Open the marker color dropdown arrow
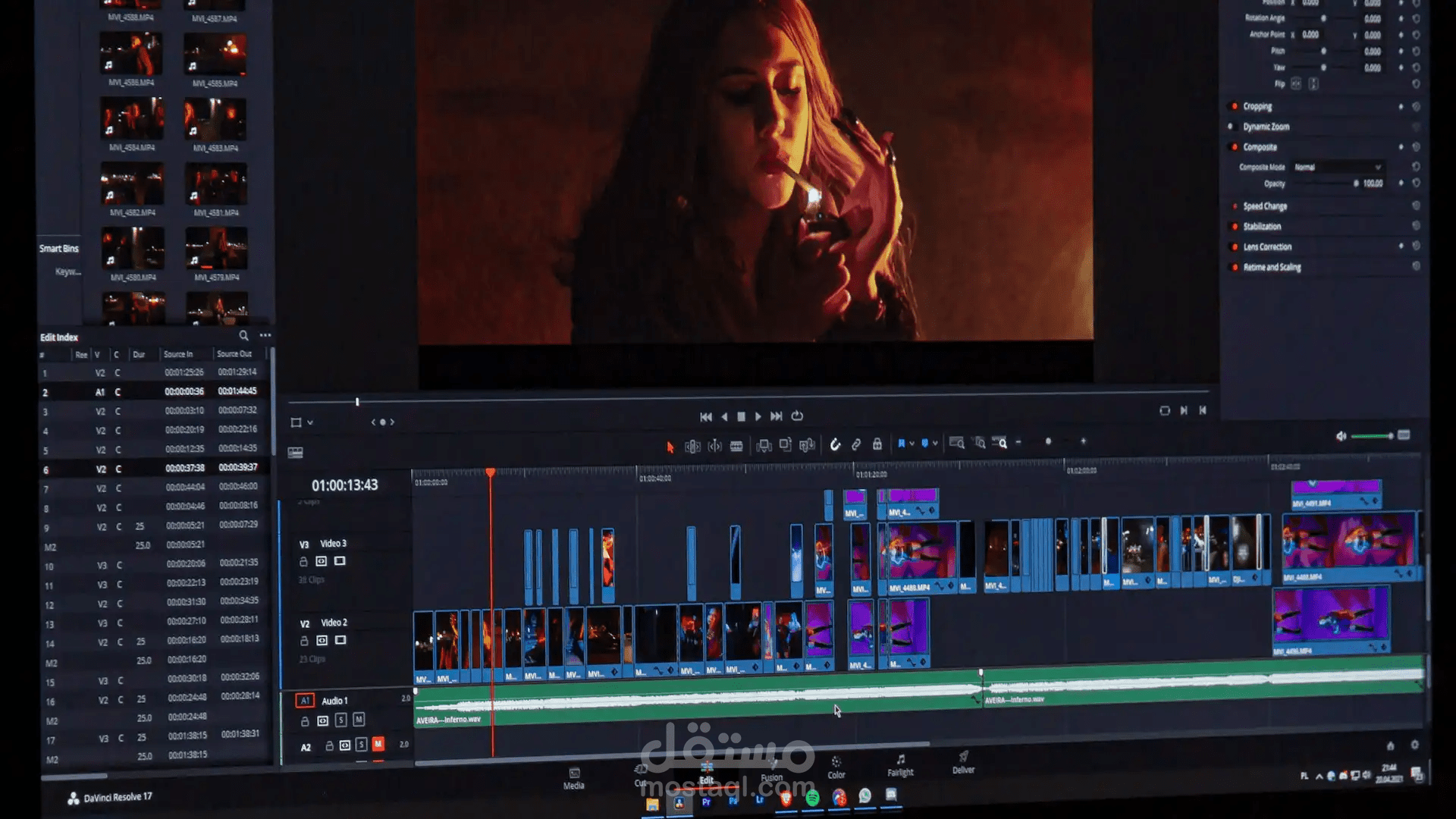Image resolution: width=1456 pixels, height=819 pixels. [x=936, y=443]
